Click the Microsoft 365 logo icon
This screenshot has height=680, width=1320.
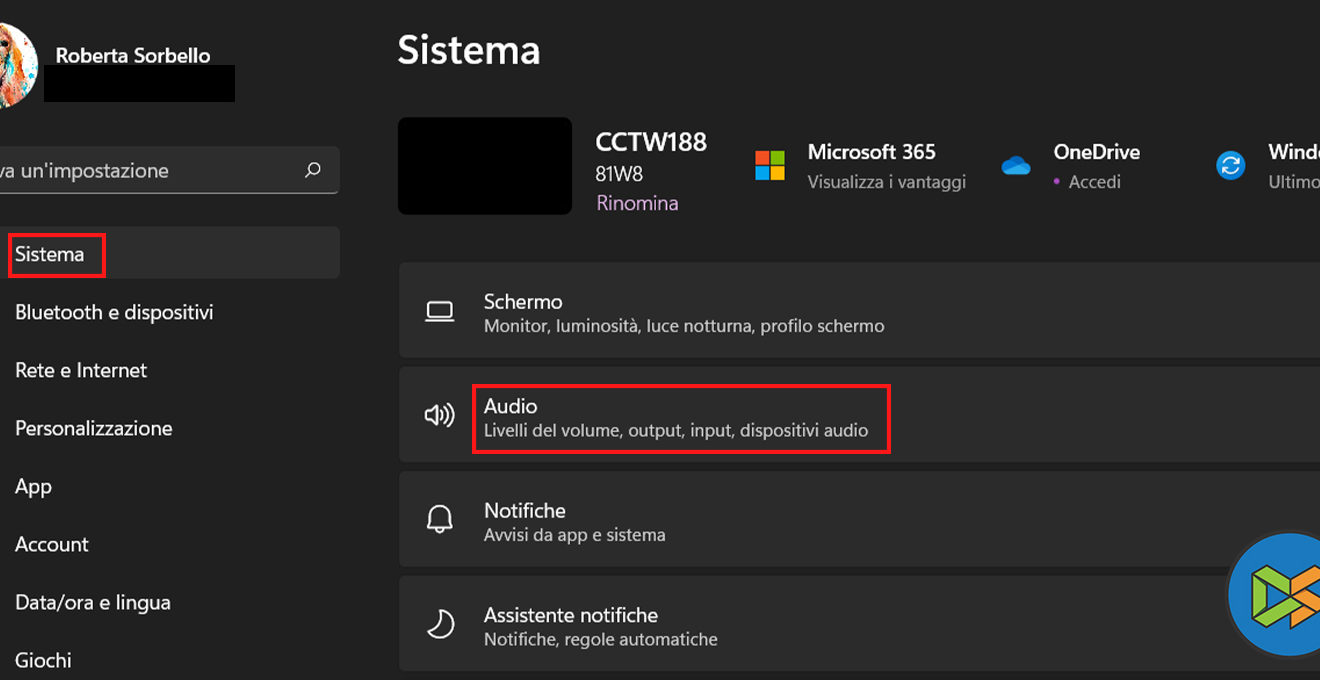coord(770,165)
